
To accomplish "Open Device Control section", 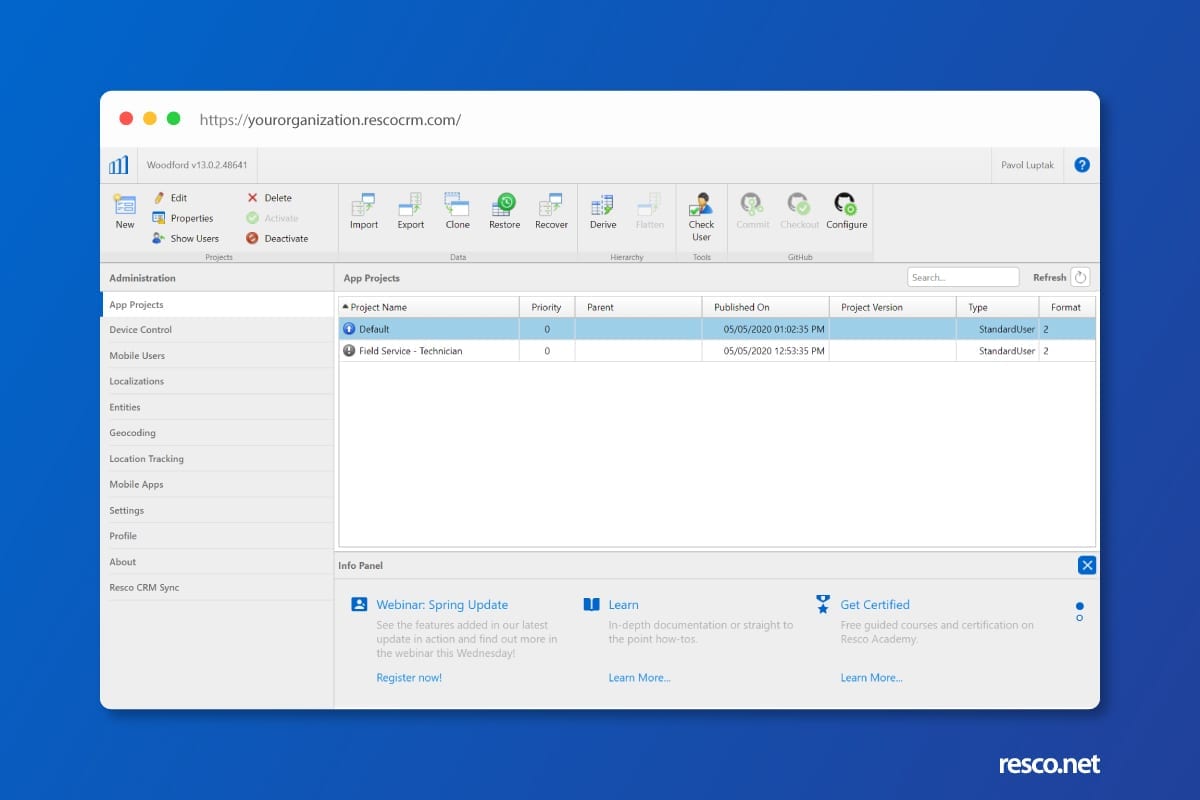I will [217, 330].
